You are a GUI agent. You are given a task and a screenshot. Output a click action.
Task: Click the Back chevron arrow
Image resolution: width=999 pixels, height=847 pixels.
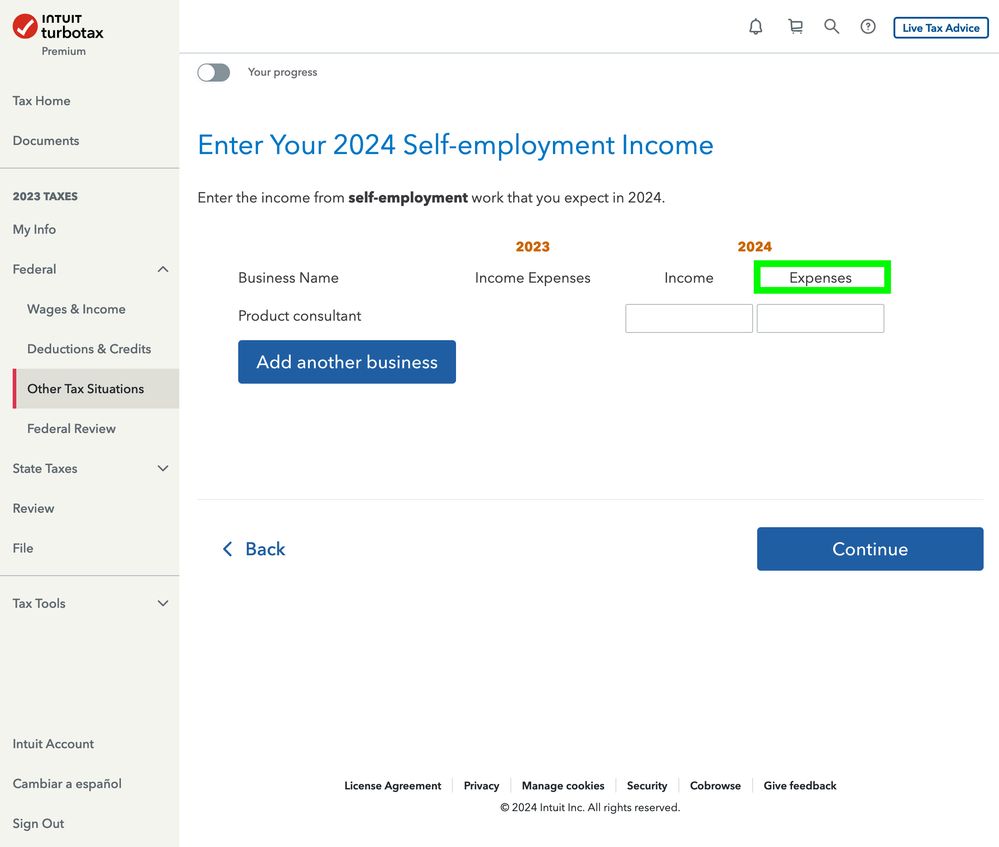pyautogui.click(x=228, y=548)
